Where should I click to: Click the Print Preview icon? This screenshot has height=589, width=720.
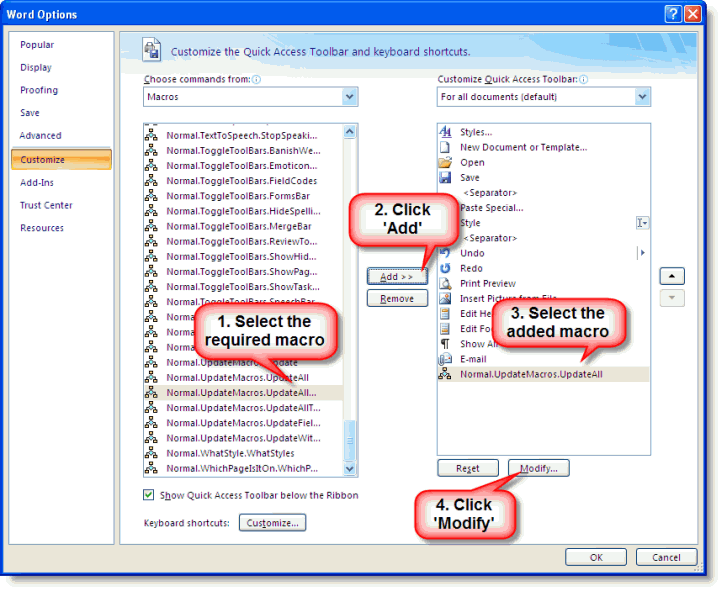445,283
